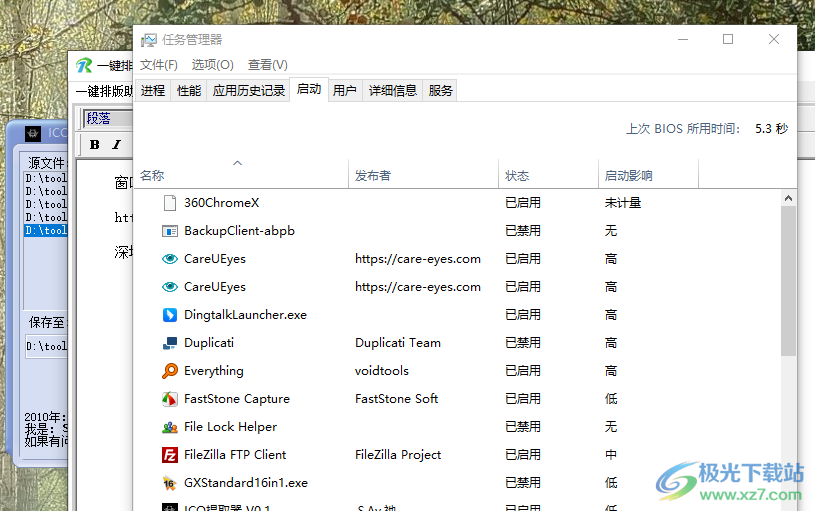The image size is (815, 511).
Task: Click 已启用 status of Everything
Action: [523, 371]
